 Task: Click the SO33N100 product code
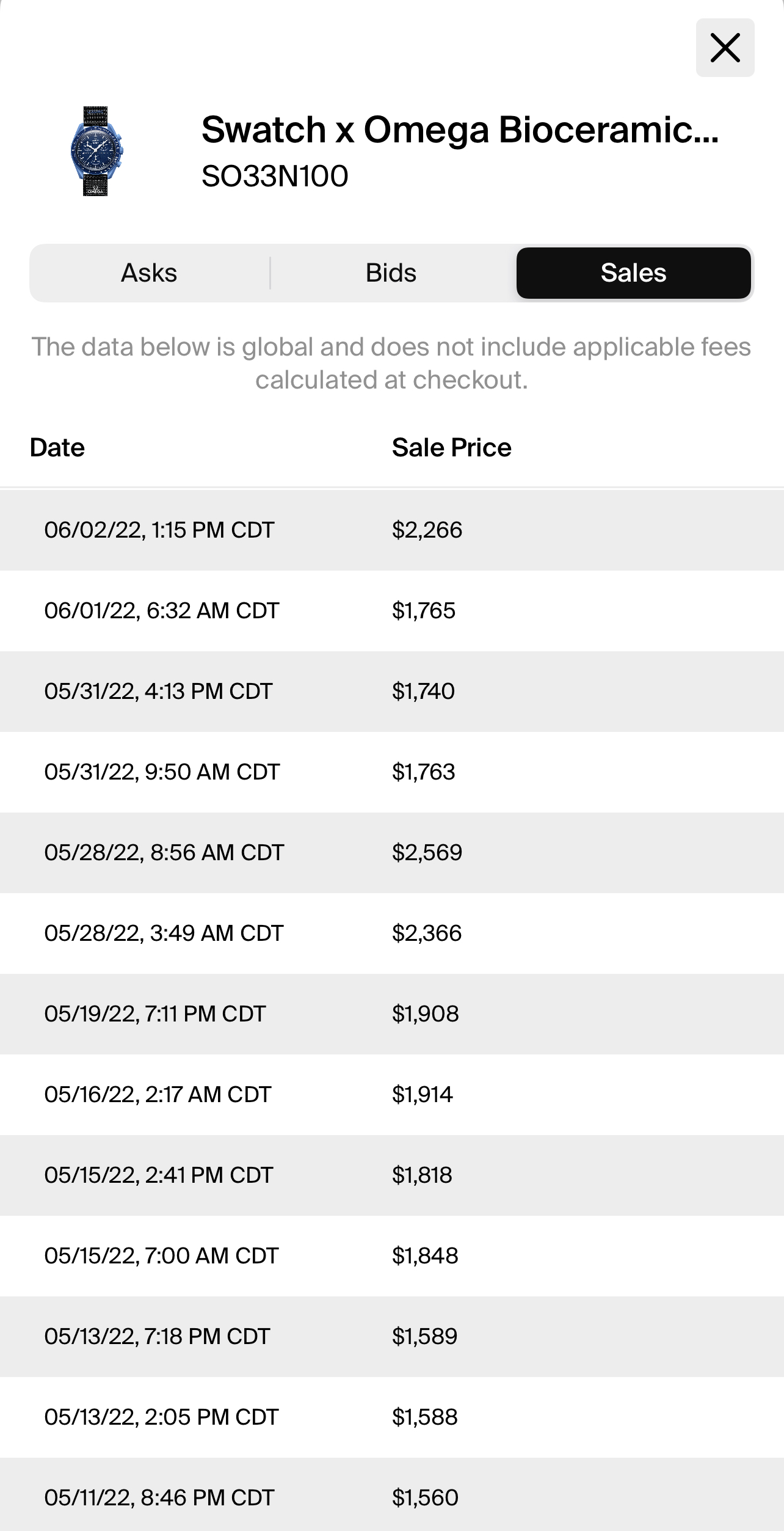(275, 176)
